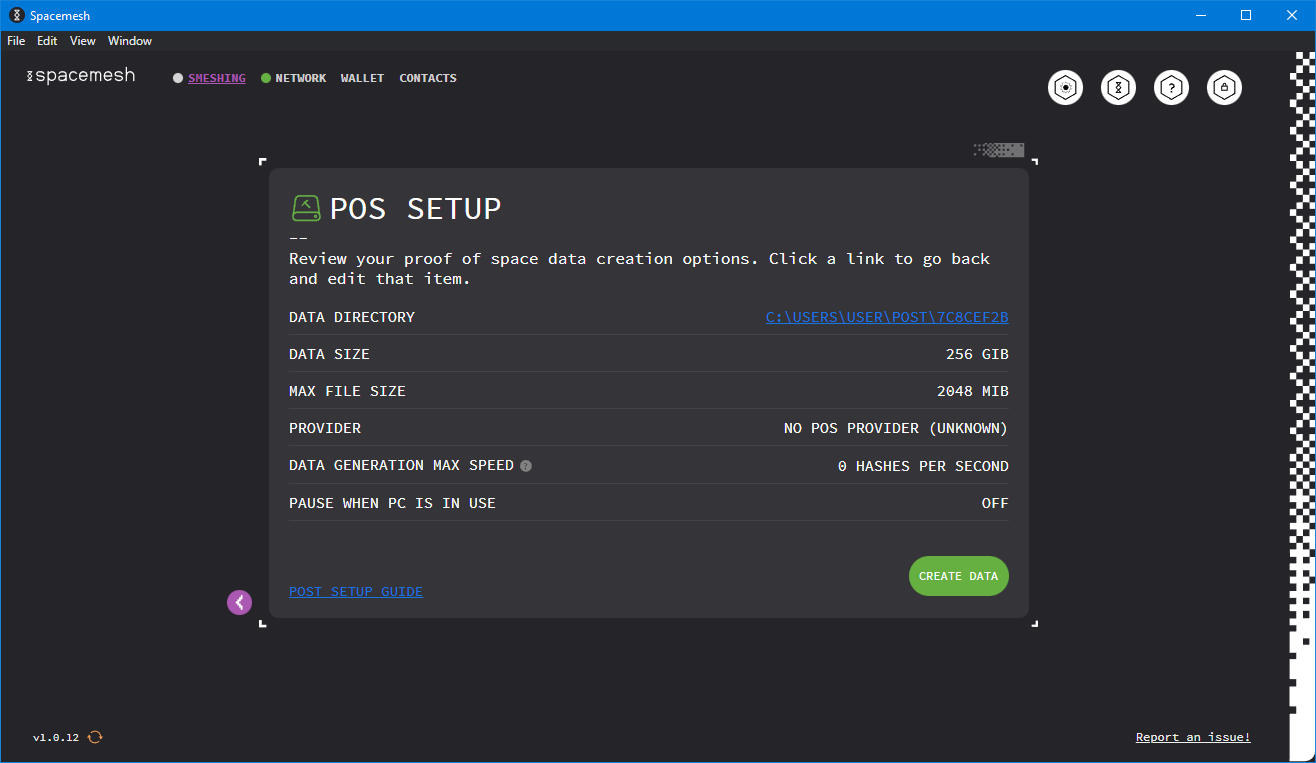
Task: Edit the data directory path link
Action: tap(887, 317)
